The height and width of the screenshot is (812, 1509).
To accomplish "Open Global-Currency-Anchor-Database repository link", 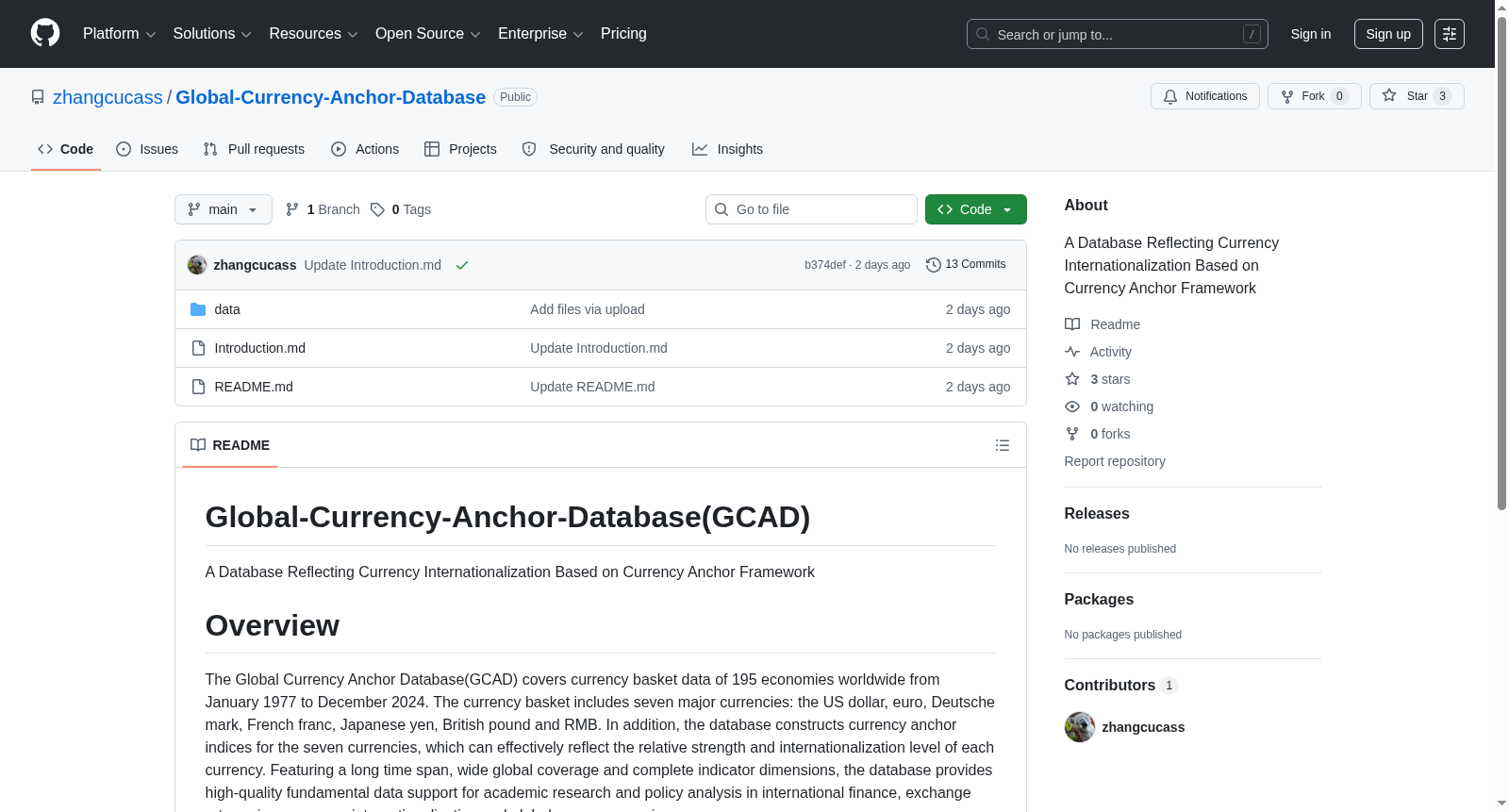I will (x=330, y=97).
